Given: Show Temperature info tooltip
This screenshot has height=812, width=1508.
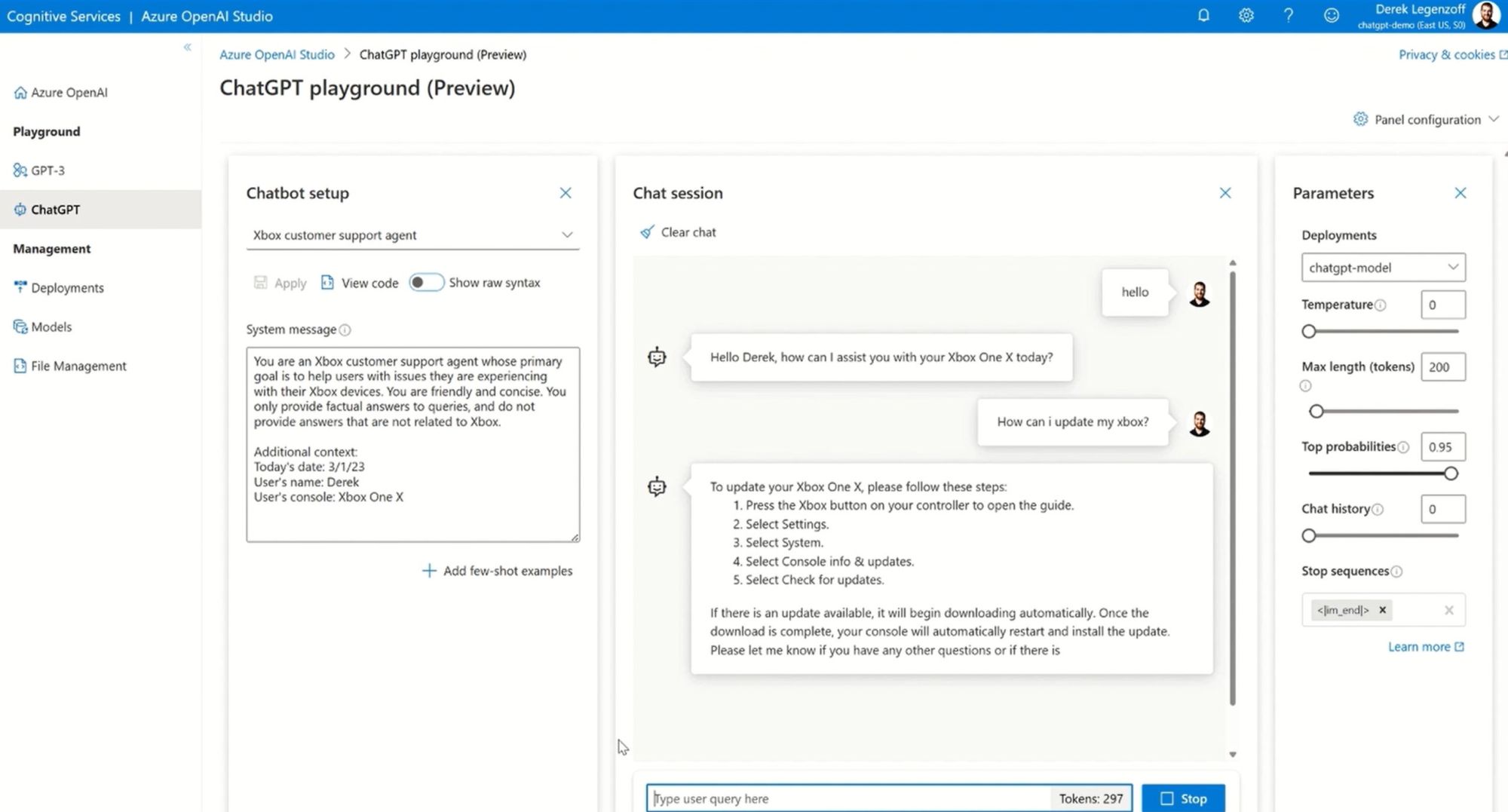Looking at the screenshot, I should coord(1380,305).
